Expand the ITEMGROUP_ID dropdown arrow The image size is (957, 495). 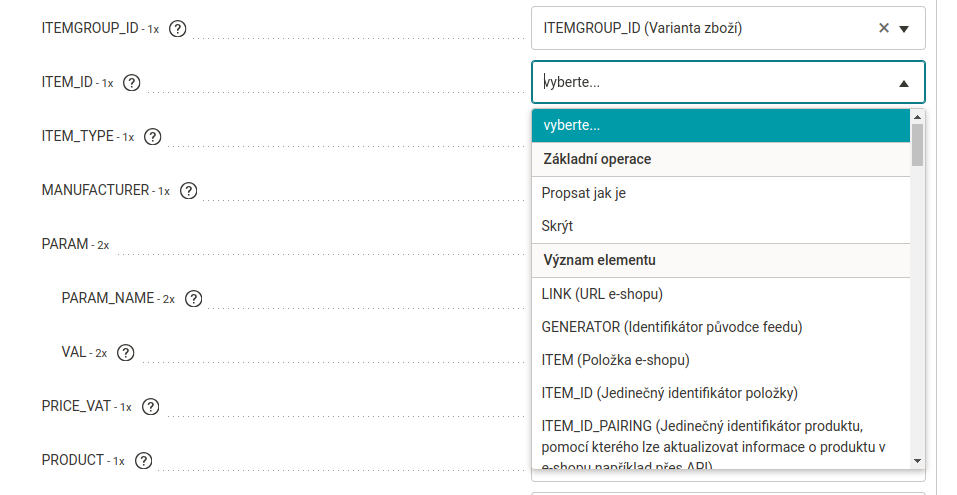click(x=905, y=29)
